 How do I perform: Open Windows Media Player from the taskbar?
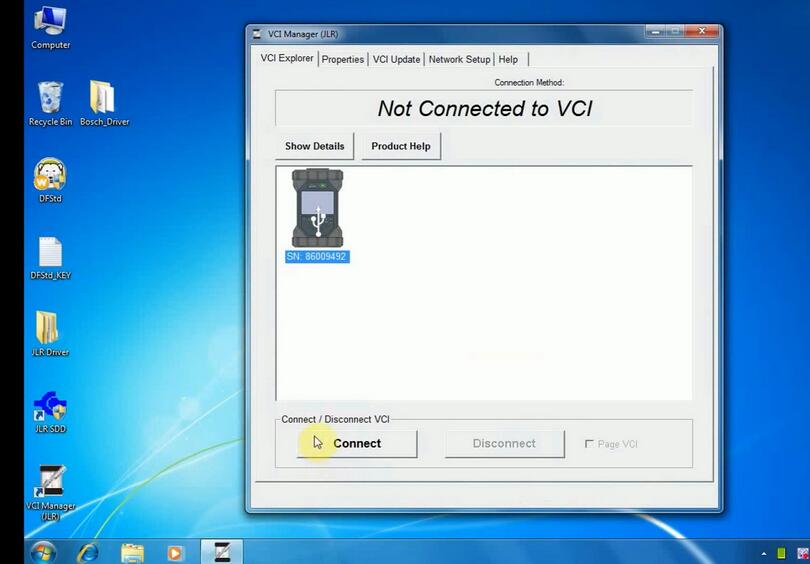(x=176, y=553)
